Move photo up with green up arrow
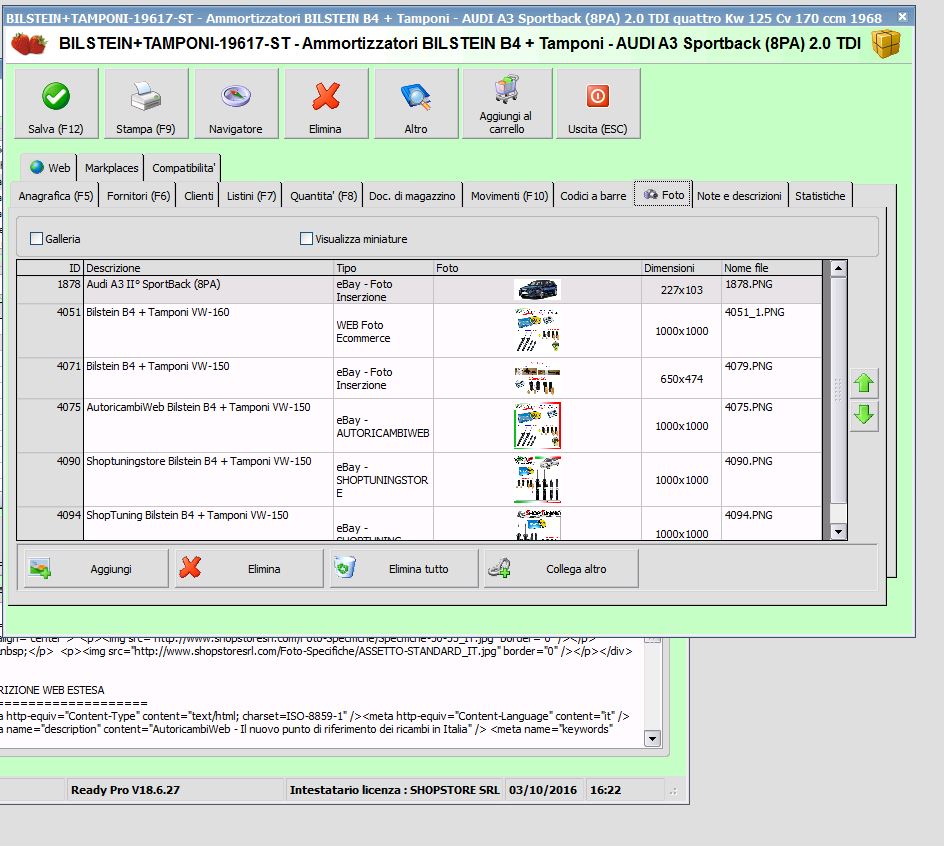This screenshot has width=944, height=846. [864, 383]
